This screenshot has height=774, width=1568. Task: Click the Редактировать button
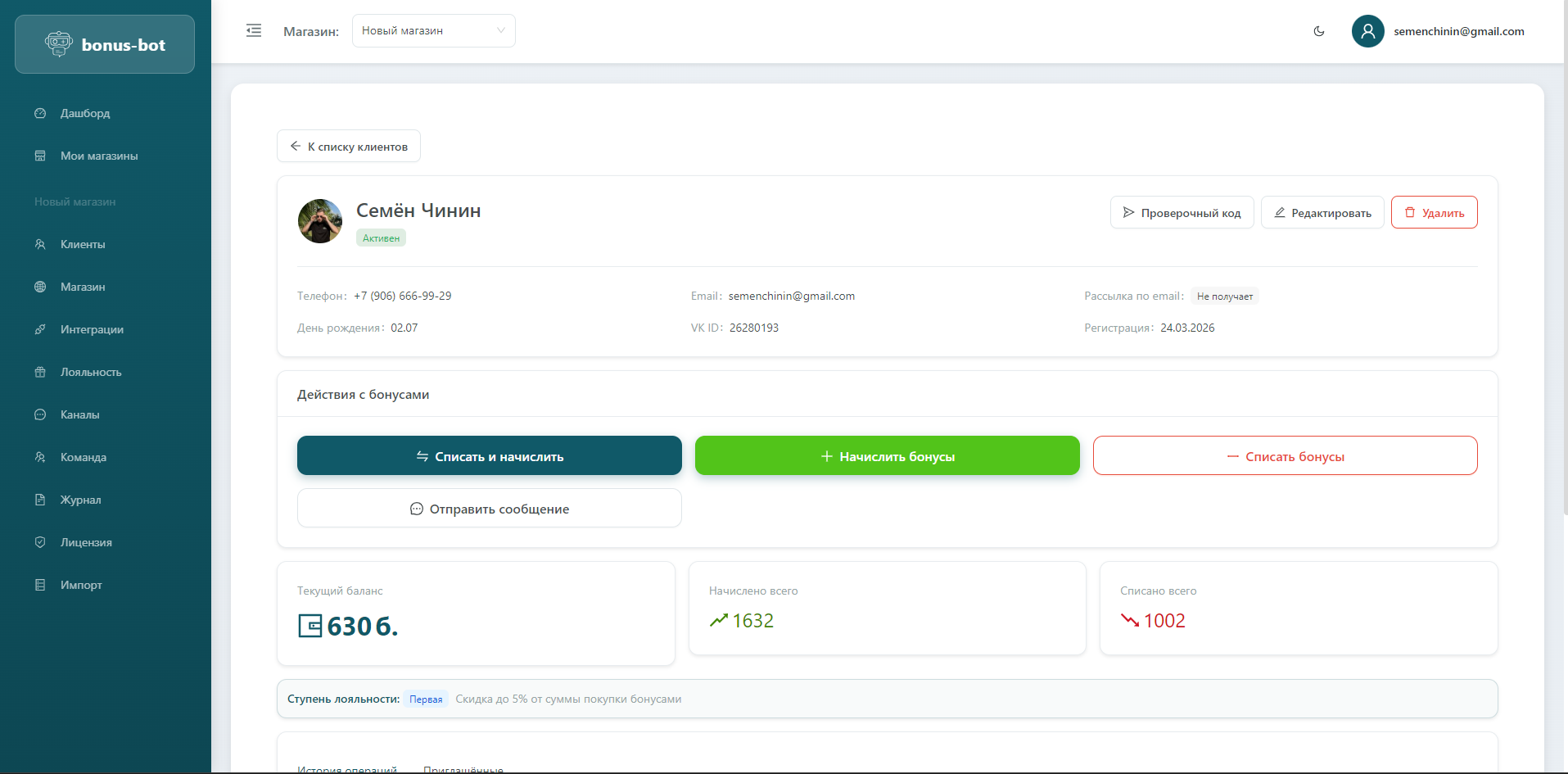click(x=1322, y=212)
